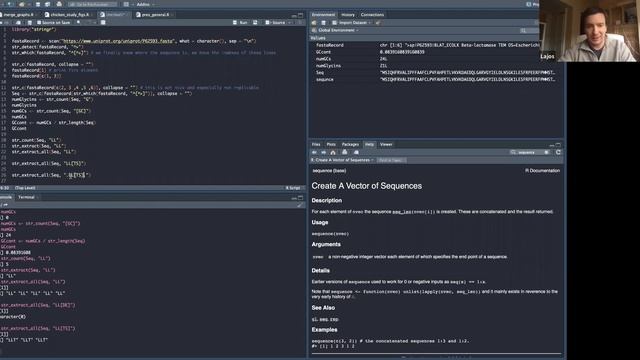Click the print icon in main toolbar
Viewport: 640px width, 360px height.
(59, 4)
